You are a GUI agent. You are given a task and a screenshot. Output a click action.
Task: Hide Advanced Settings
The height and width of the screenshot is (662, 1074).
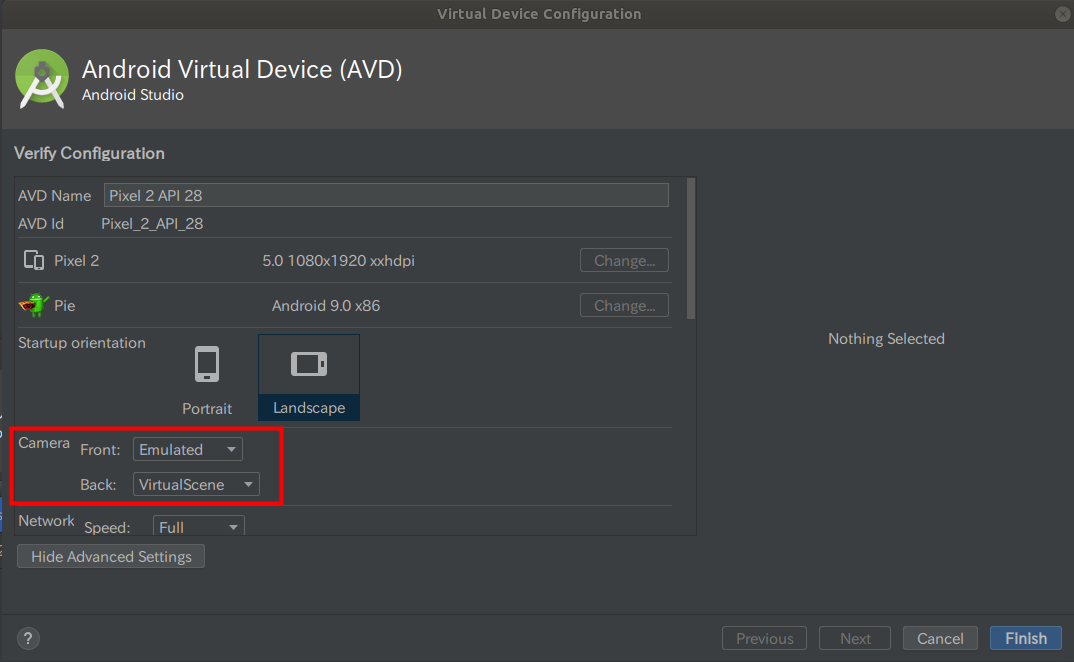(111, 556)
